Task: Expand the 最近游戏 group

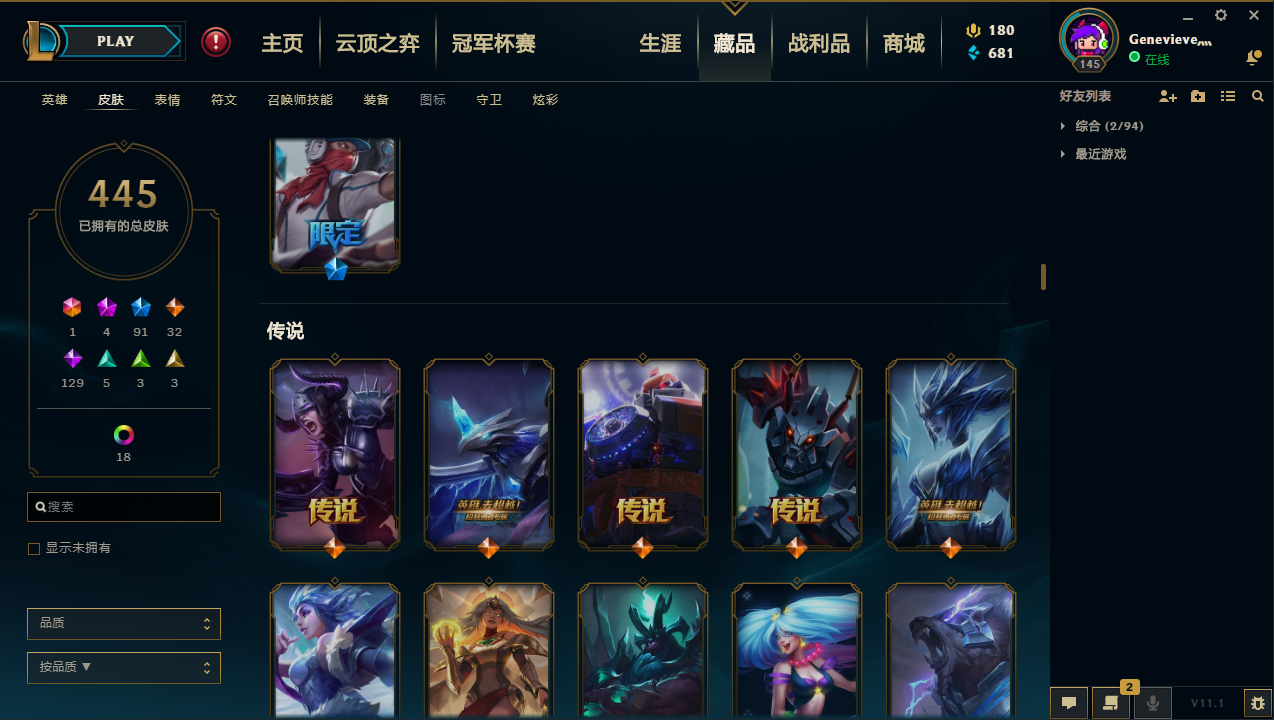Action: (x=1093, y=154)
